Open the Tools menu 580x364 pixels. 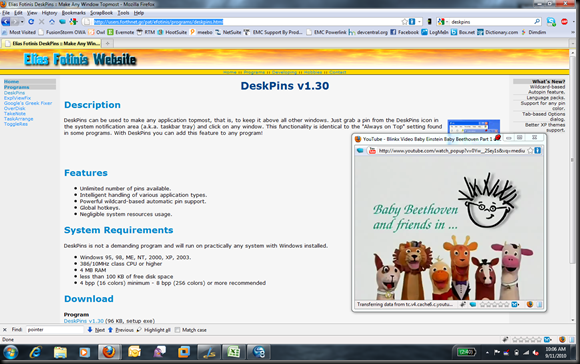click(123, 13)
